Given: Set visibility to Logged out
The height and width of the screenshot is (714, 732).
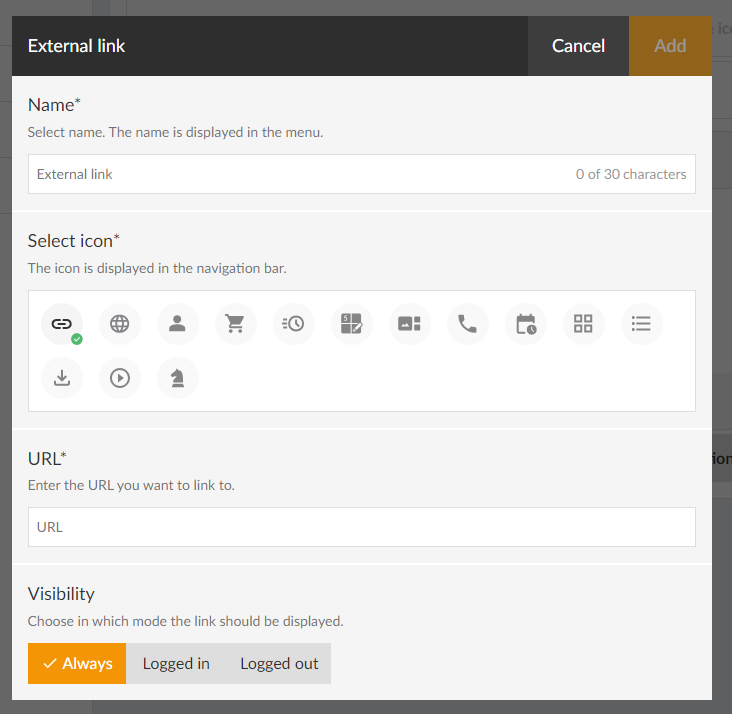Looking at the screenshot, I should tap(279, 664).
